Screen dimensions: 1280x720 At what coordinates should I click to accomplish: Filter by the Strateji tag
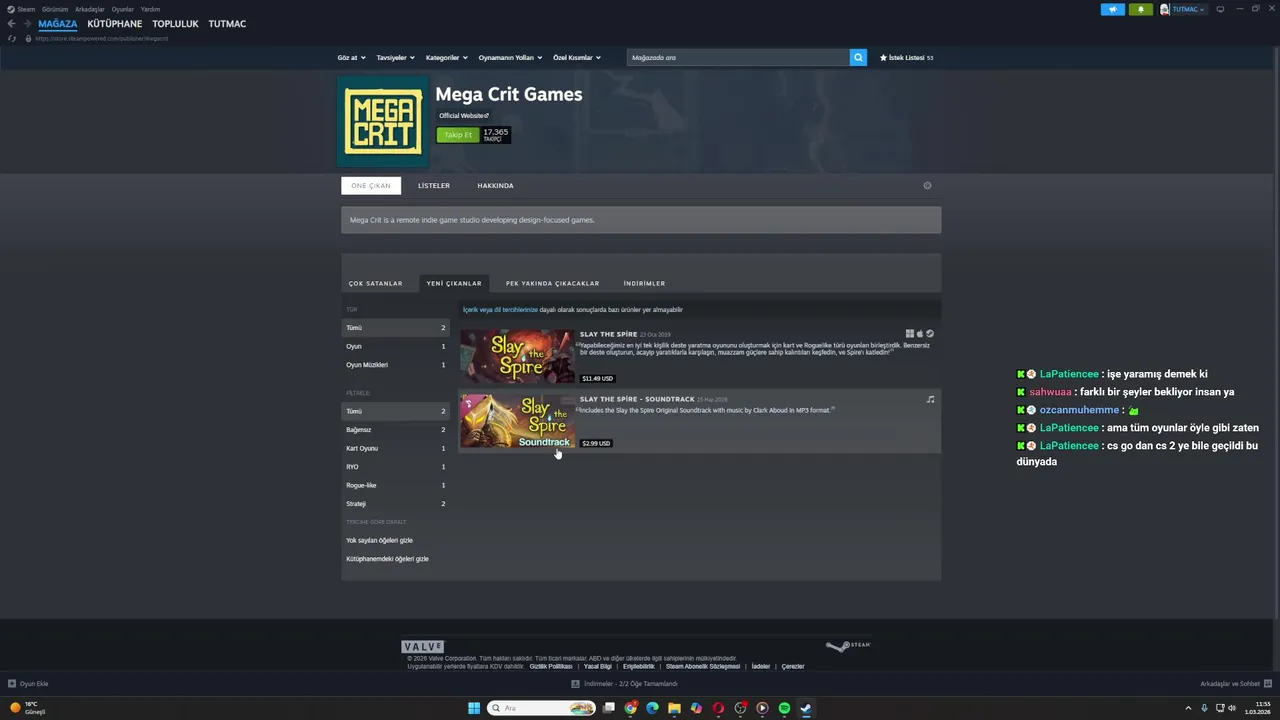[x=396, y=504]
